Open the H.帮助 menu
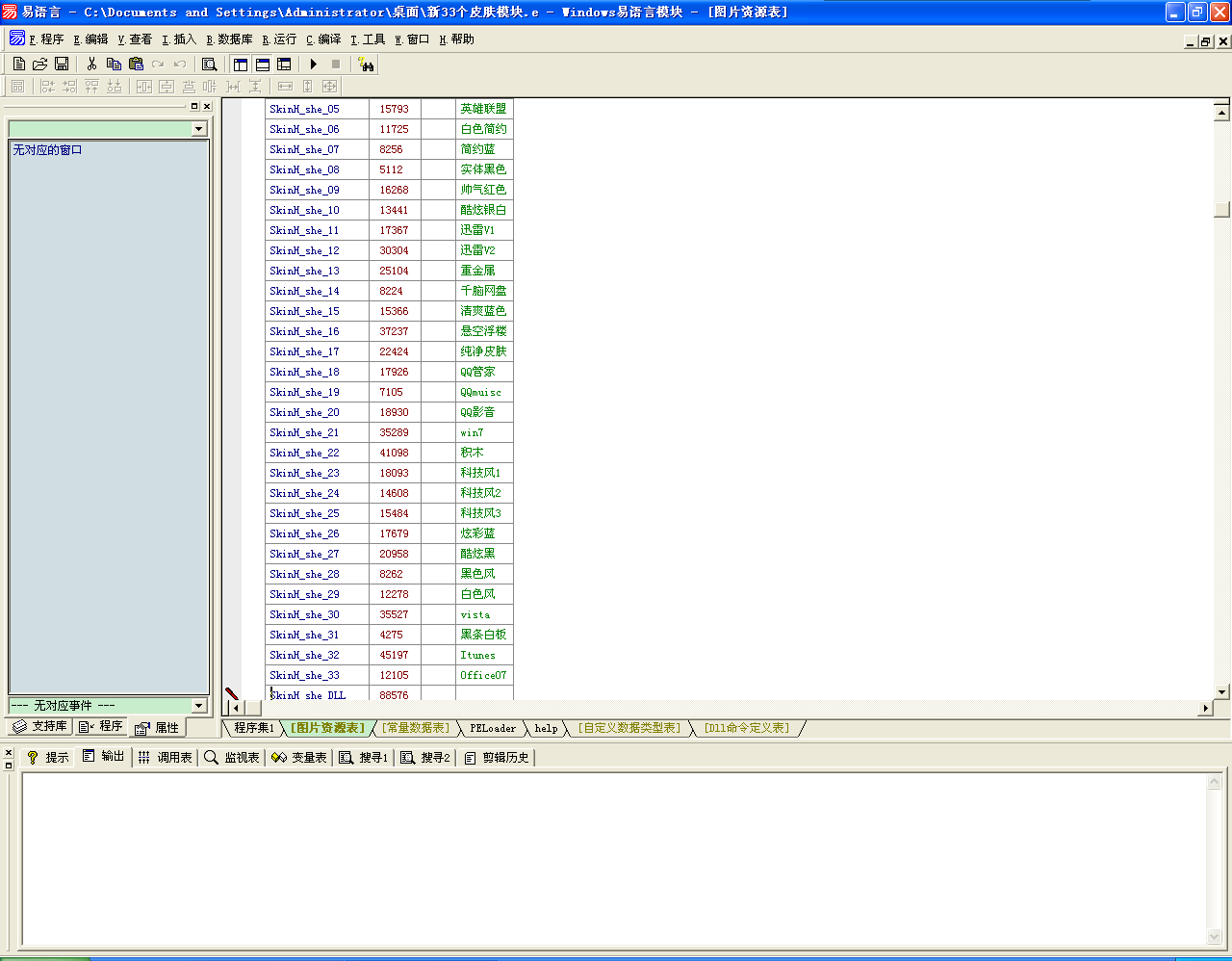 click(x=457, y=39)
